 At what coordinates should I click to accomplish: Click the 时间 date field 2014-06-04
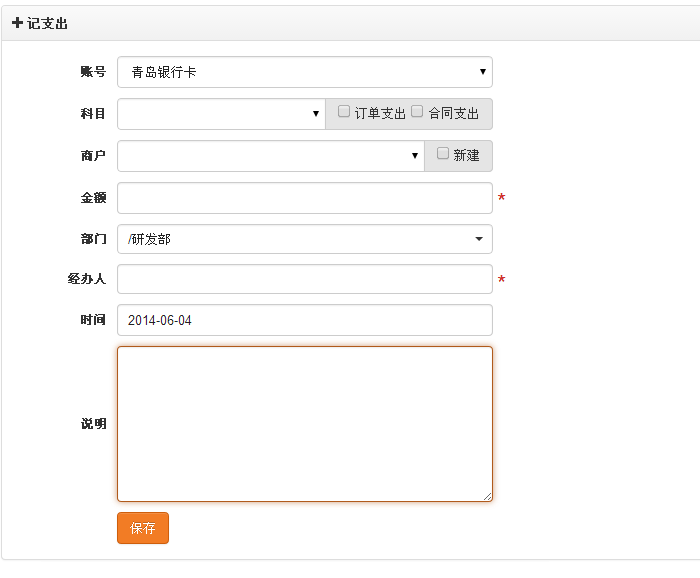305,320
